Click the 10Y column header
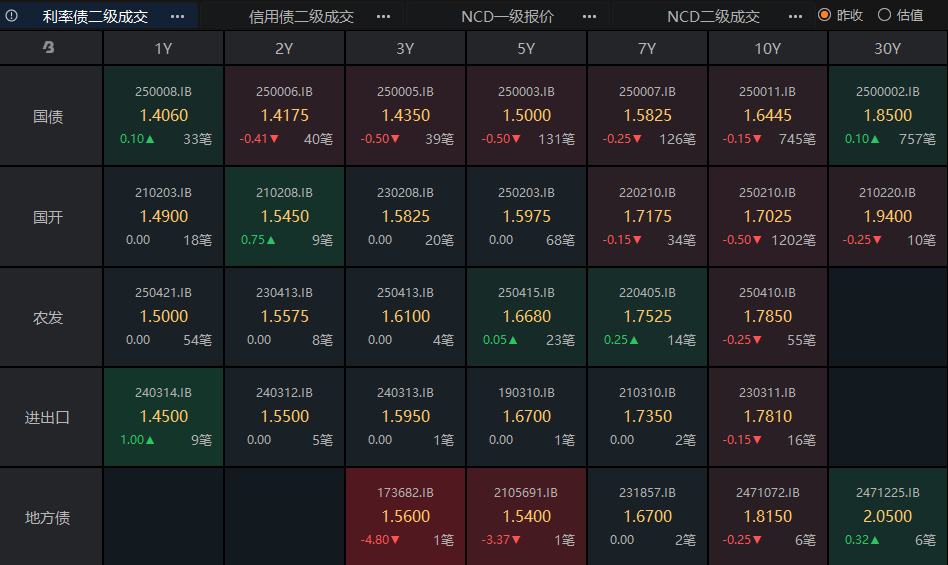The height and width of the screenshot is (565, 948). point(767,48)
